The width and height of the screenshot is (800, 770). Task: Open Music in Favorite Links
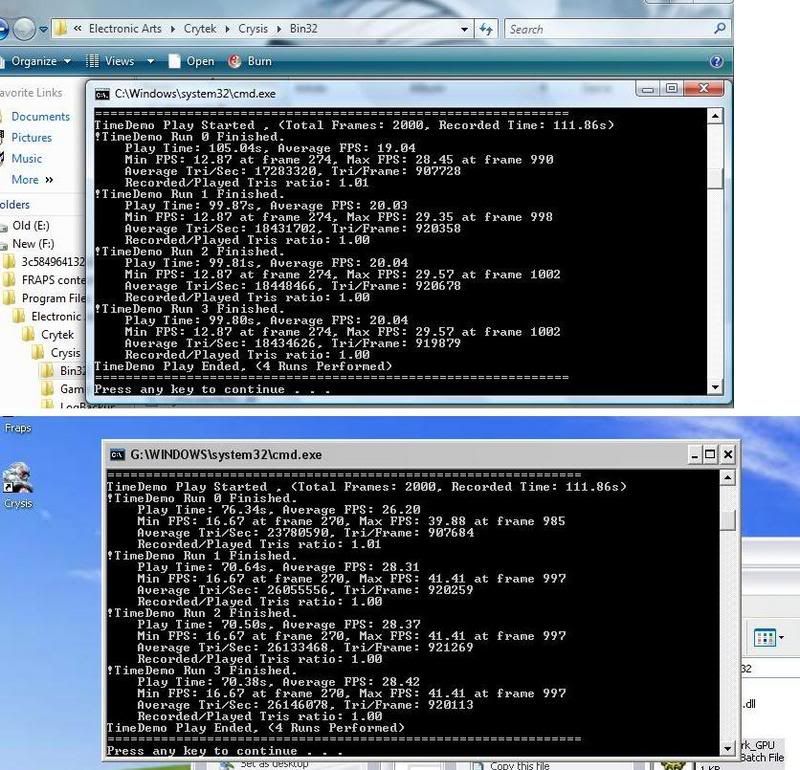[27, 159]
